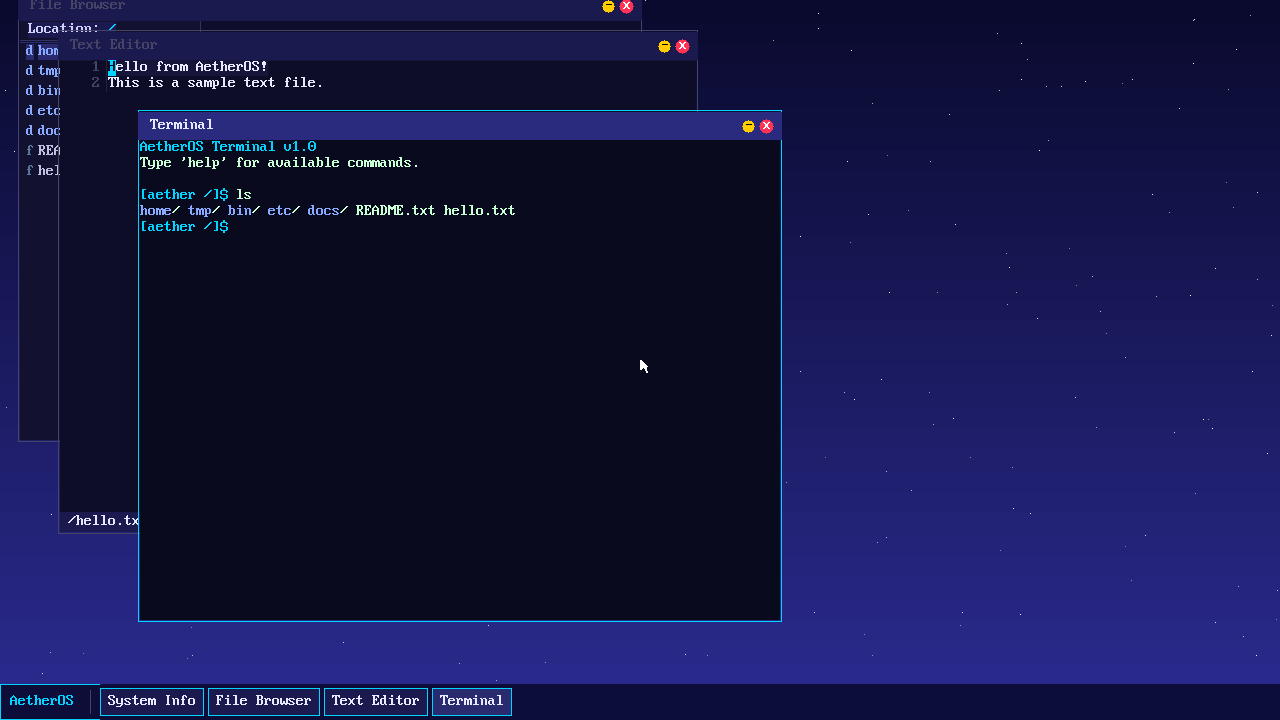Select the home folder row in File Browser
The height and width of the screenshot is (720, 1280).
point(40,51)
